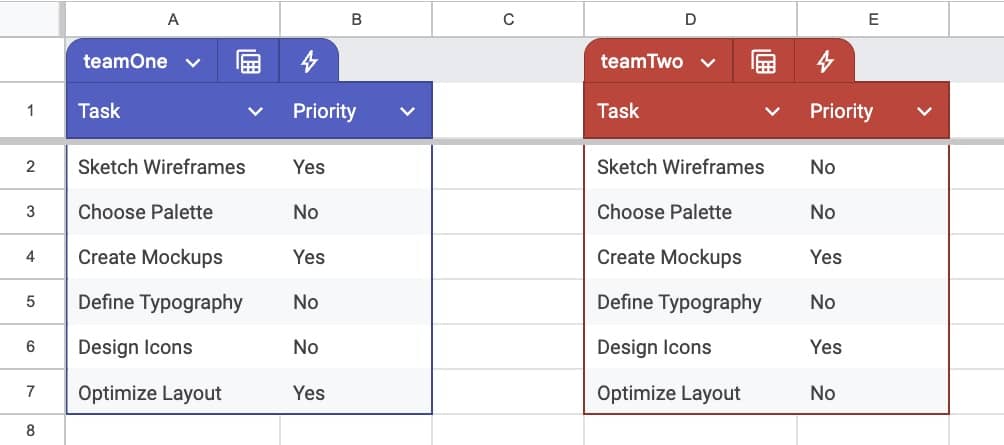This screenshot has height=445, width=1004.
Task: Open teamTwo table name dropdown
Action: pos(709,62)
